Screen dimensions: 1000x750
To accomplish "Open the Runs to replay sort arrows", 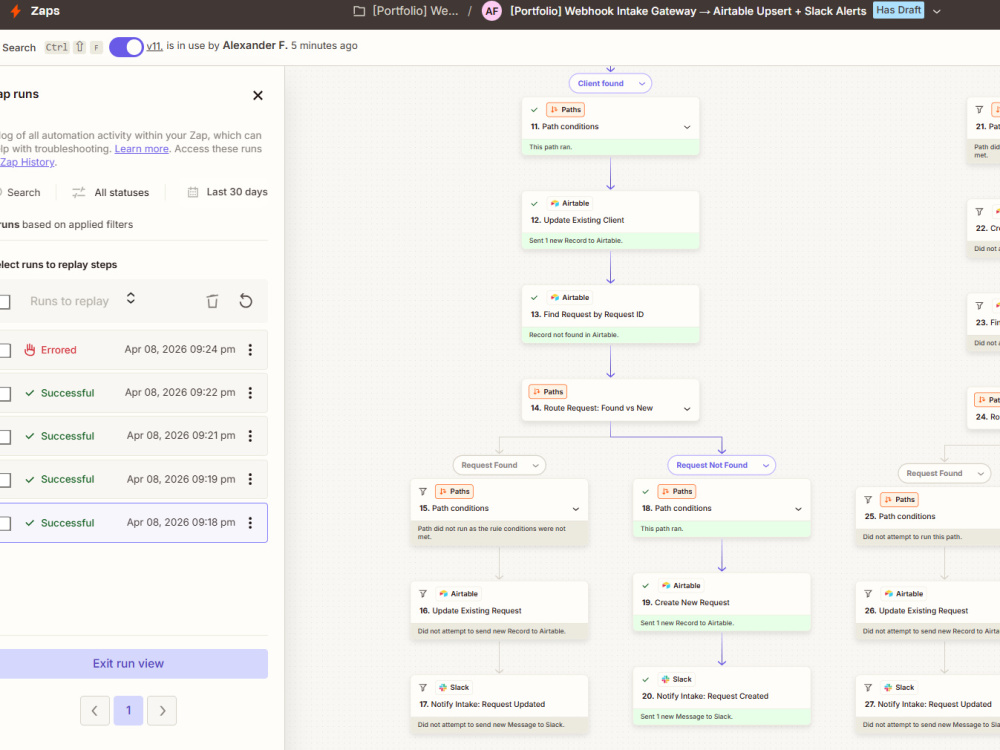I will pos(131,298).
